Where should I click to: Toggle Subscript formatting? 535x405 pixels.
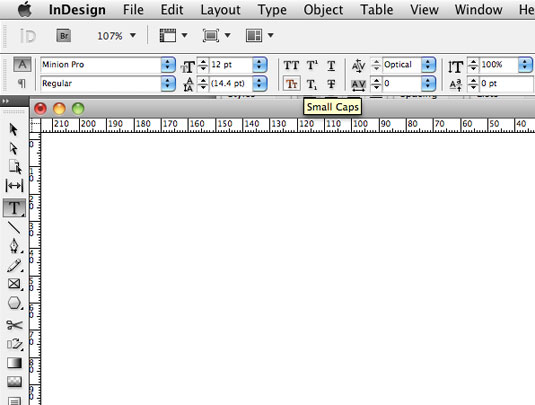[312, 84]
